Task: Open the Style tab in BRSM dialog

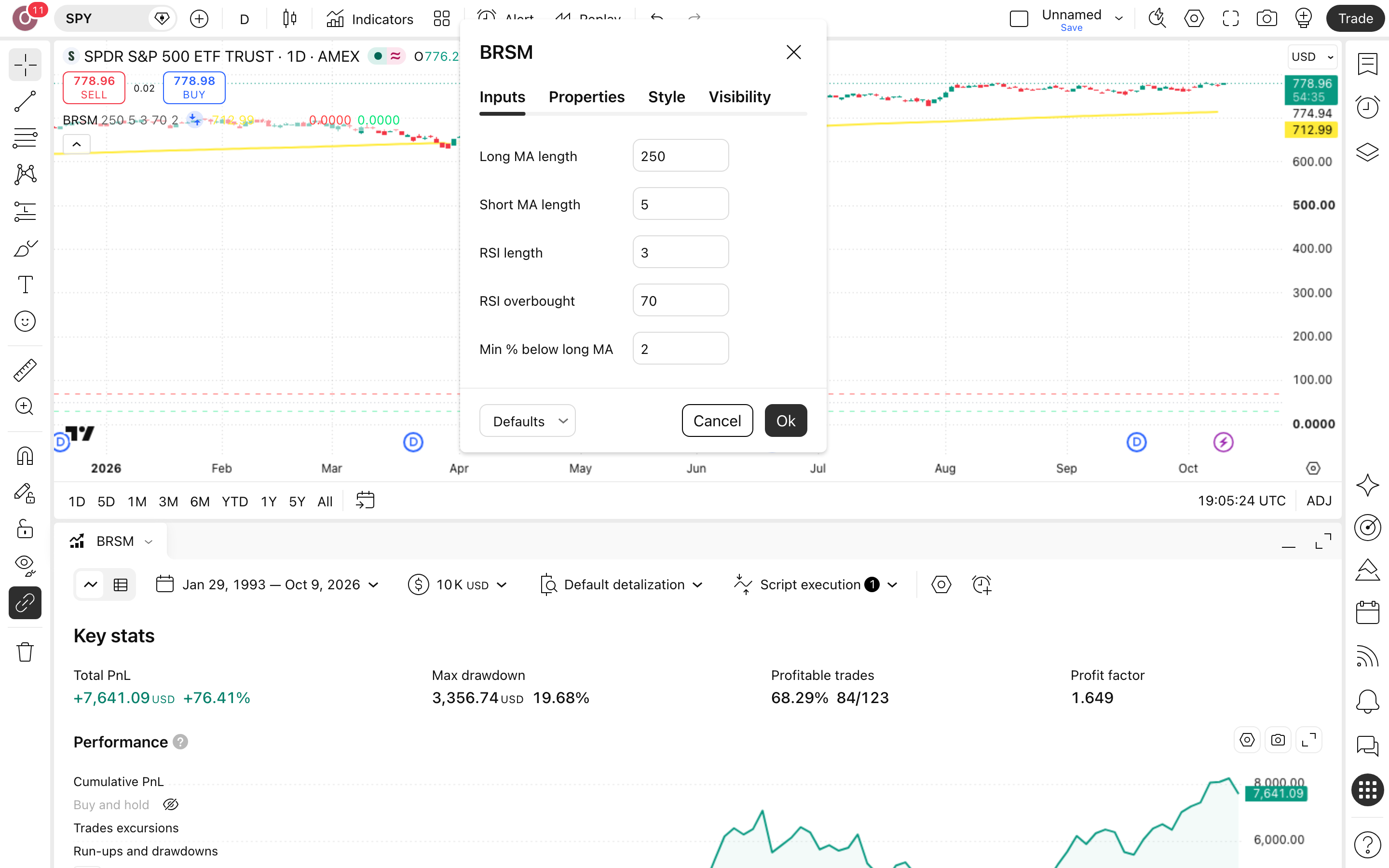Action: click(667, 96)
